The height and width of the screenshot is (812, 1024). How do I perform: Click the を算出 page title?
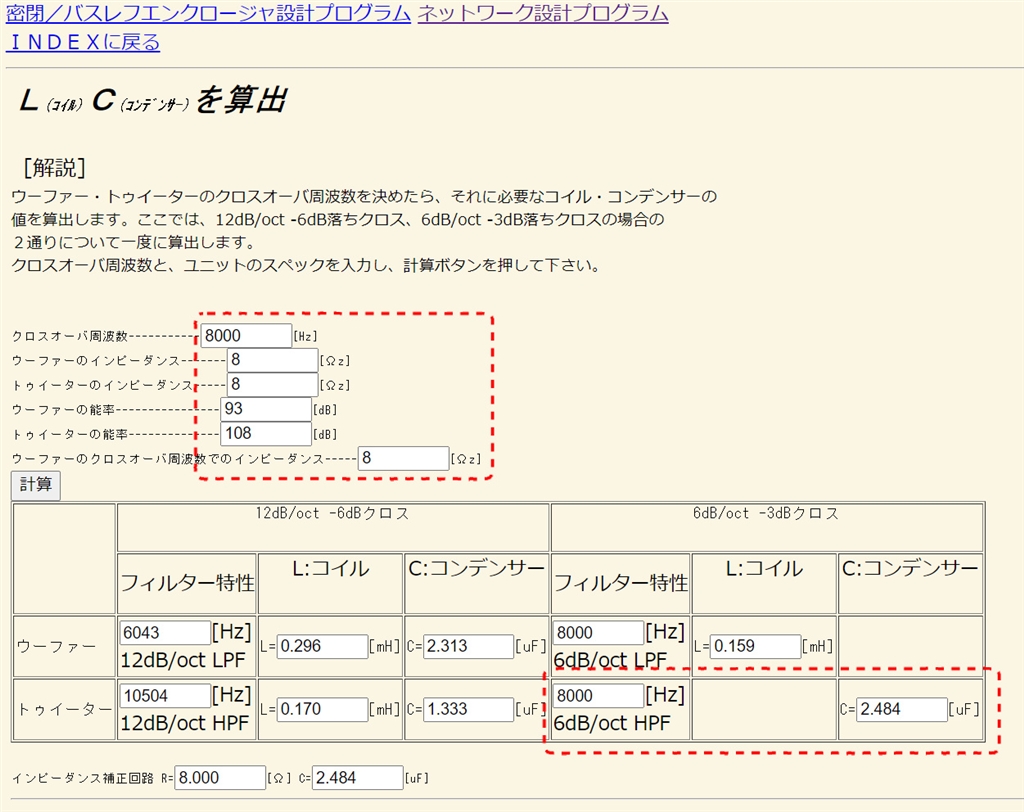coord(241,100)
